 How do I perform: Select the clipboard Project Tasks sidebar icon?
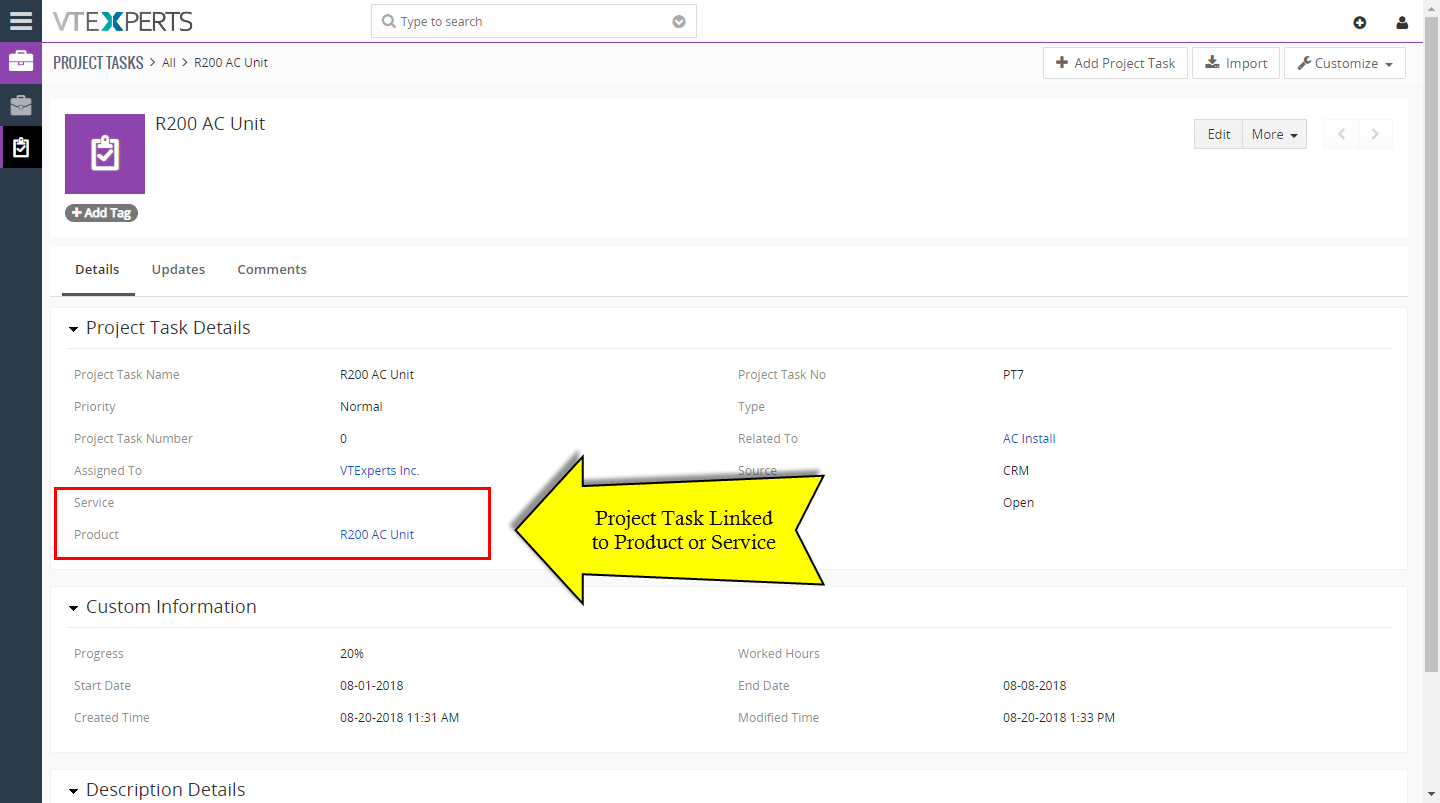click(x=21, y=148)
